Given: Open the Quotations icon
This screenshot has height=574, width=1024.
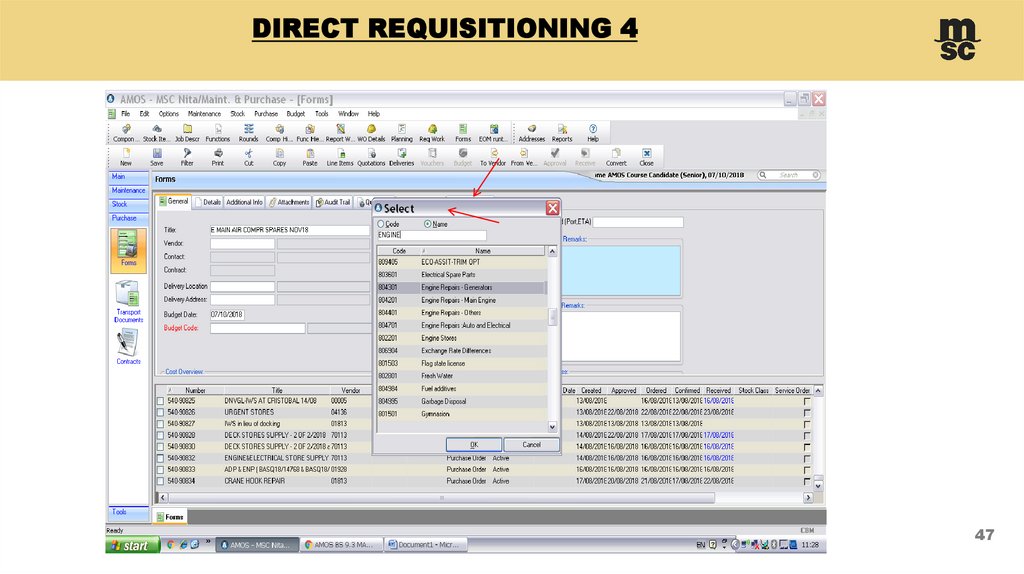Looking at the screenshot, I should coord(371,157).
